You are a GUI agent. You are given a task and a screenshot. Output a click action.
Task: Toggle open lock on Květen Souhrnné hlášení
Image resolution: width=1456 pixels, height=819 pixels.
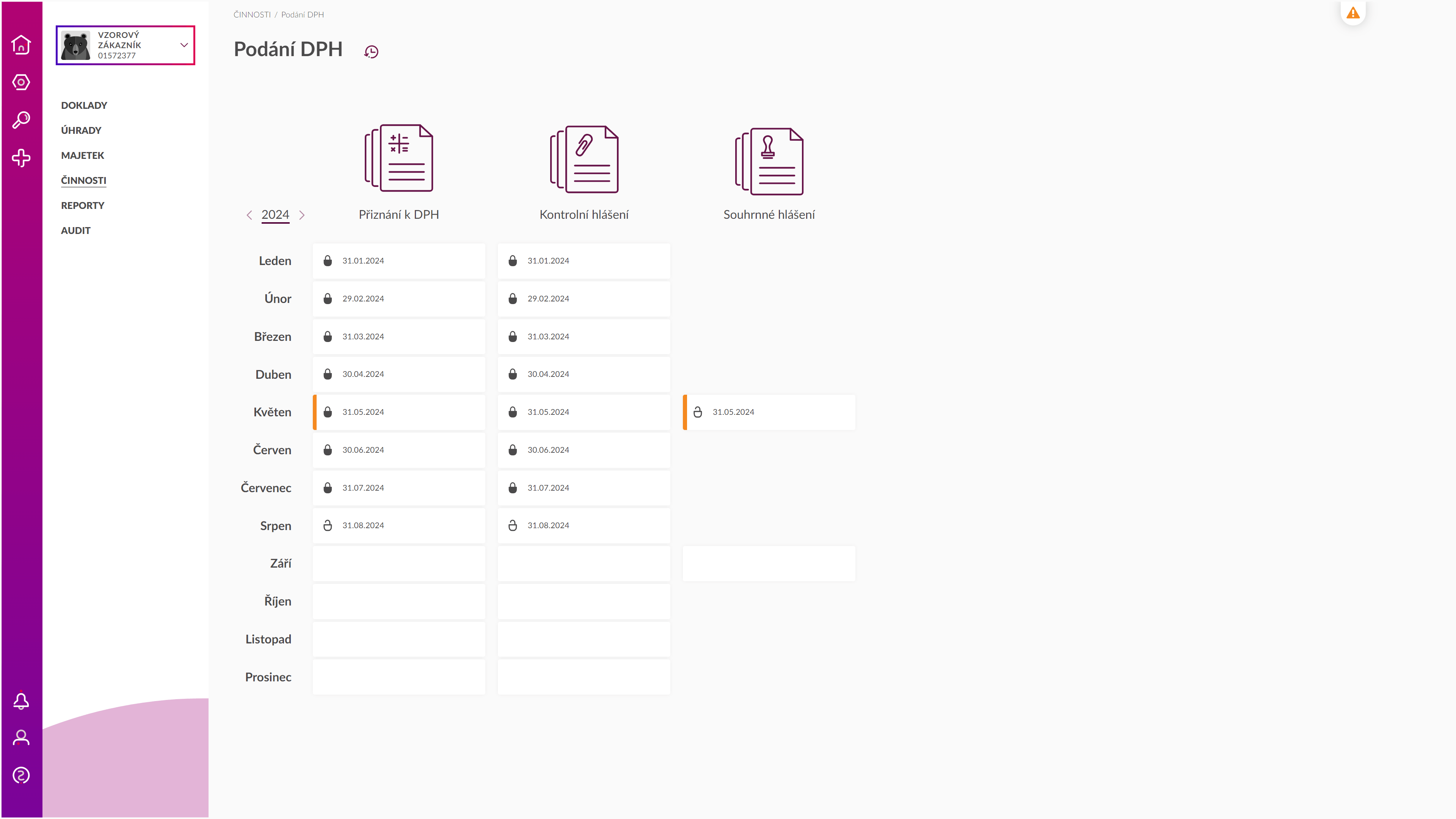[x=698, y=412]
